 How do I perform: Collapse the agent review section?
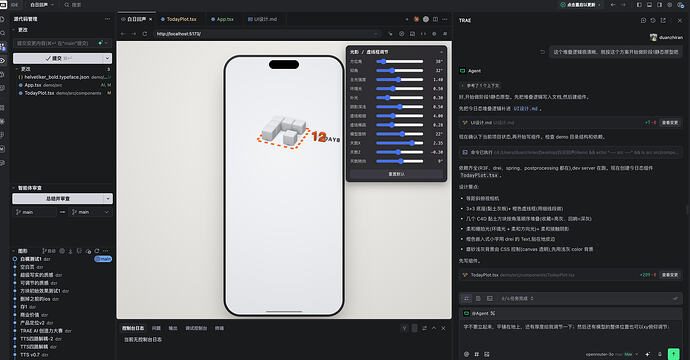(14, 188)
